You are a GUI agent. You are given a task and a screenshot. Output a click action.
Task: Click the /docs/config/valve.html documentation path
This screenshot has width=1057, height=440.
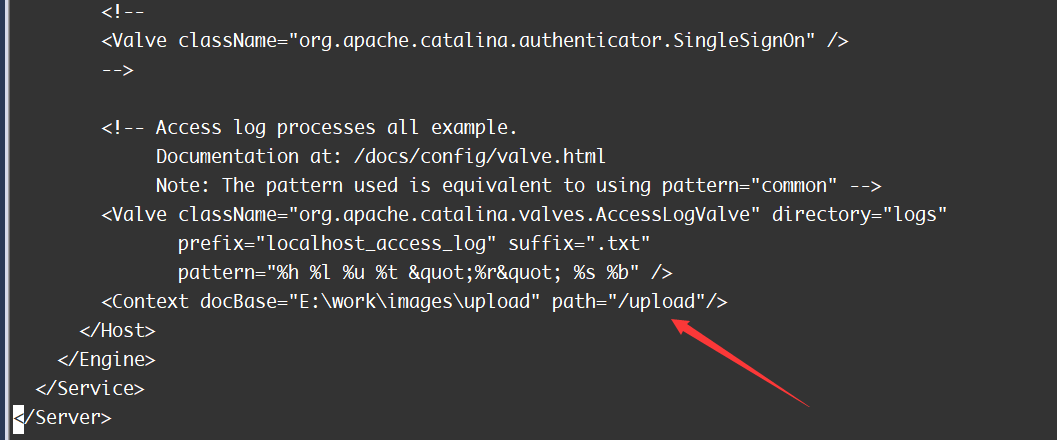click(x=468, y=157)
